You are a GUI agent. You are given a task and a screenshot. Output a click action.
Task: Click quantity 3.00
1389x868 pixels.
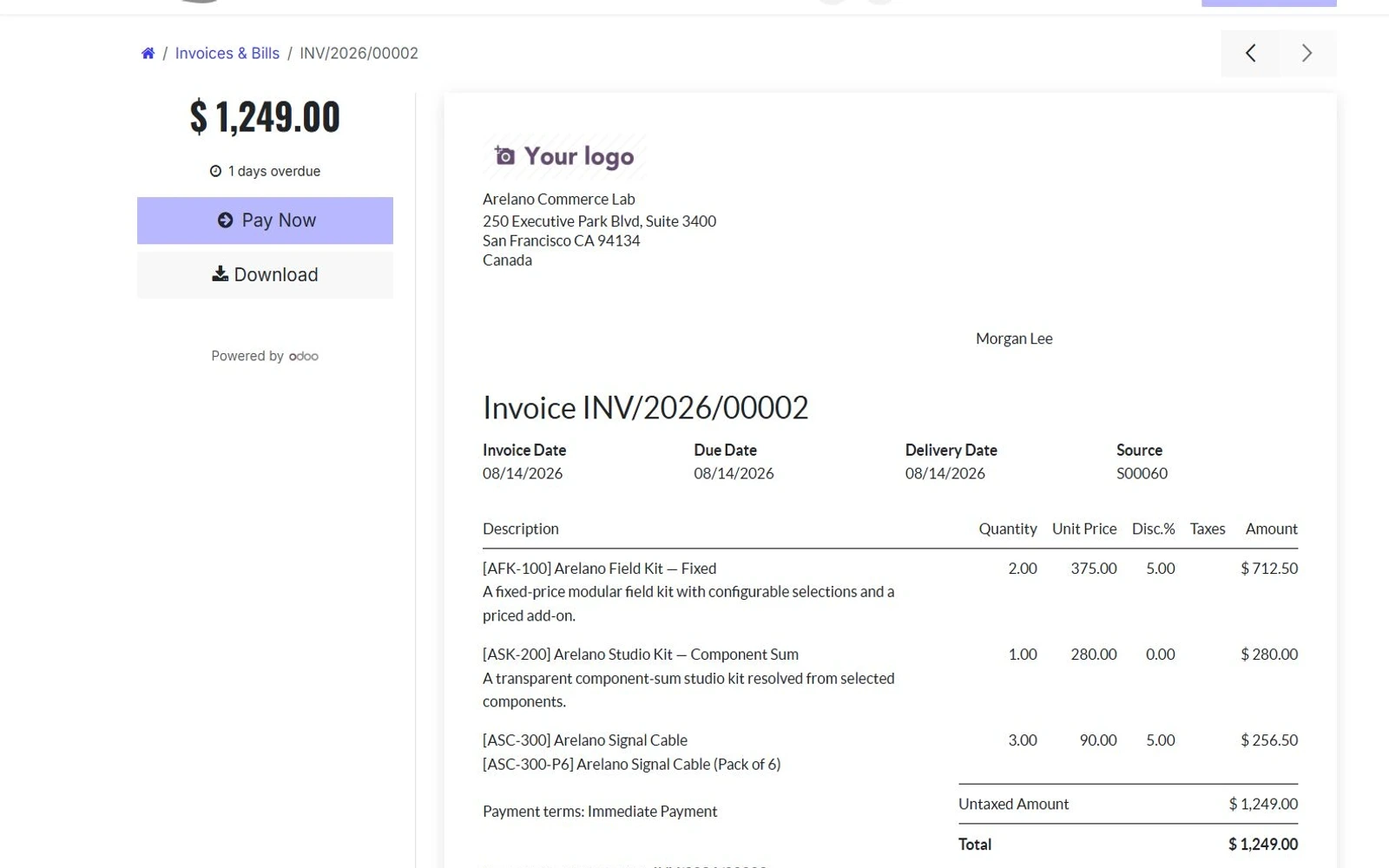(x=1023, y=740)
